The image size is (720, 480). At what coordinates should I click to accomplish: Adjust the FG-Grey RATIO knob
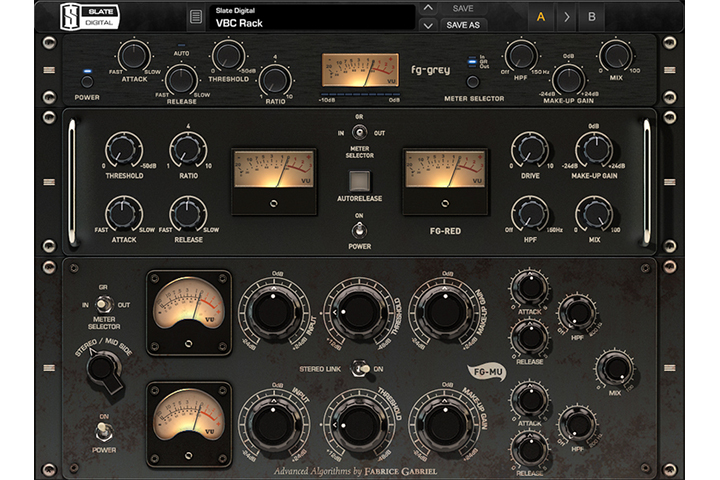(275, 80)
